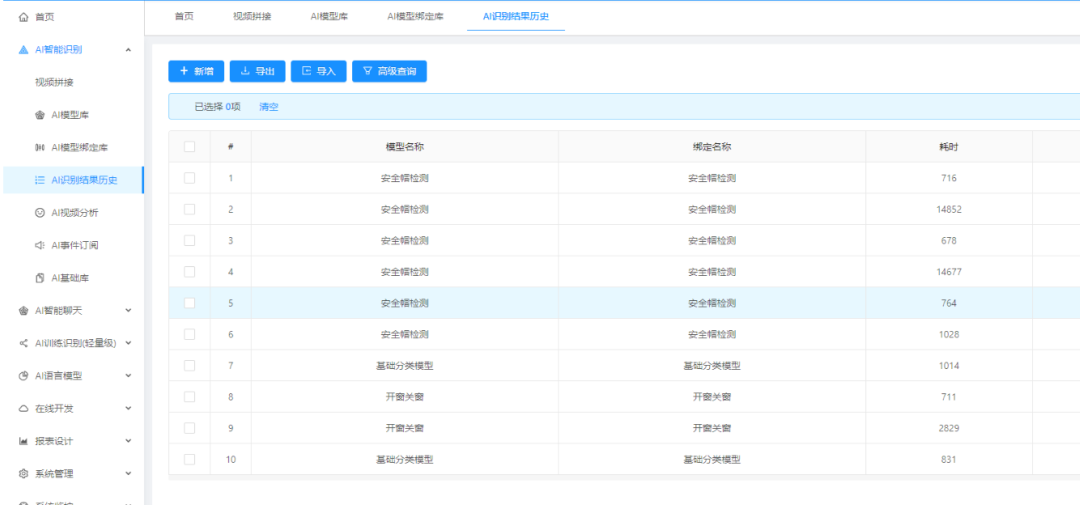Click the AI模型绑定库 icon in sidebar
The height and width of the screenshot is (505, 1080).
40,147
